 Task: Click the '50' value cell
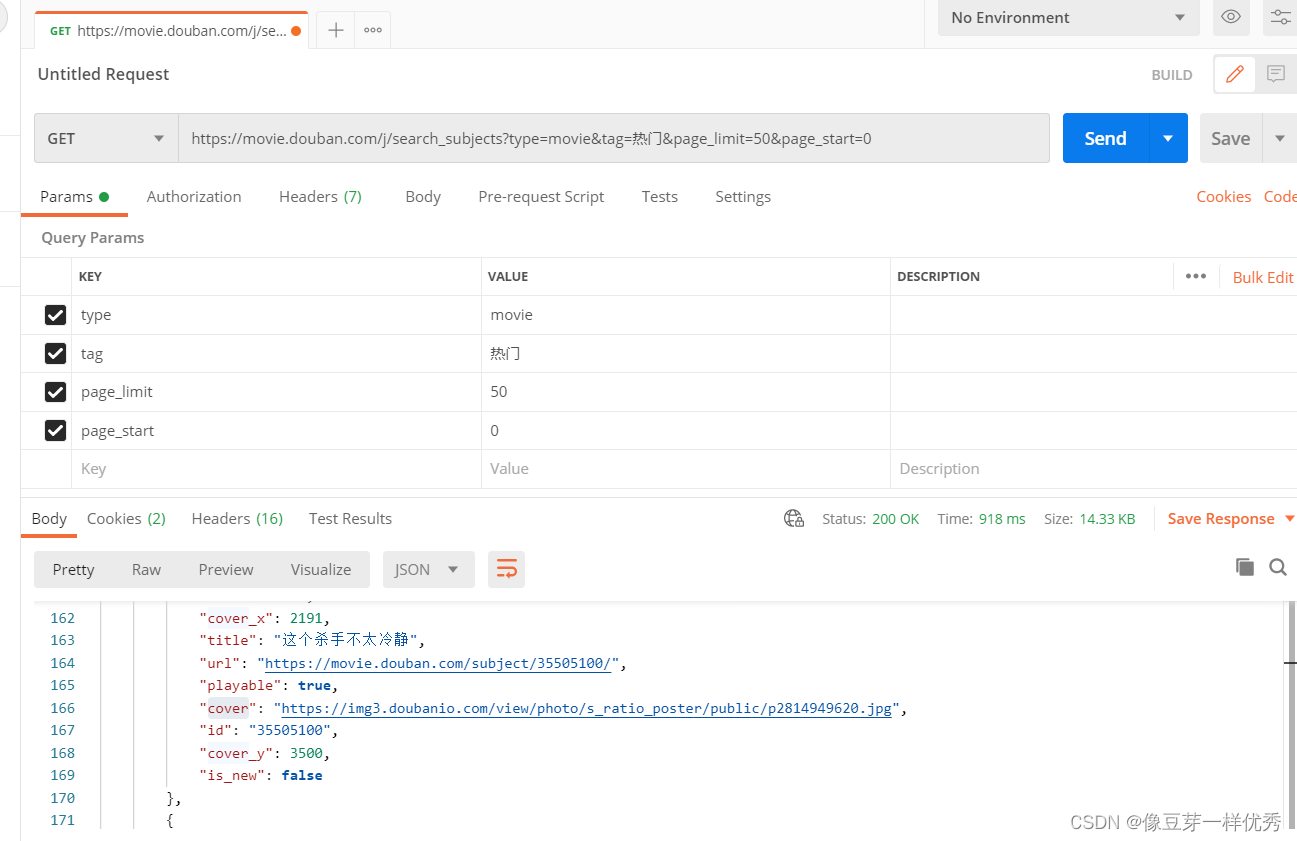[x=685, y=392]
